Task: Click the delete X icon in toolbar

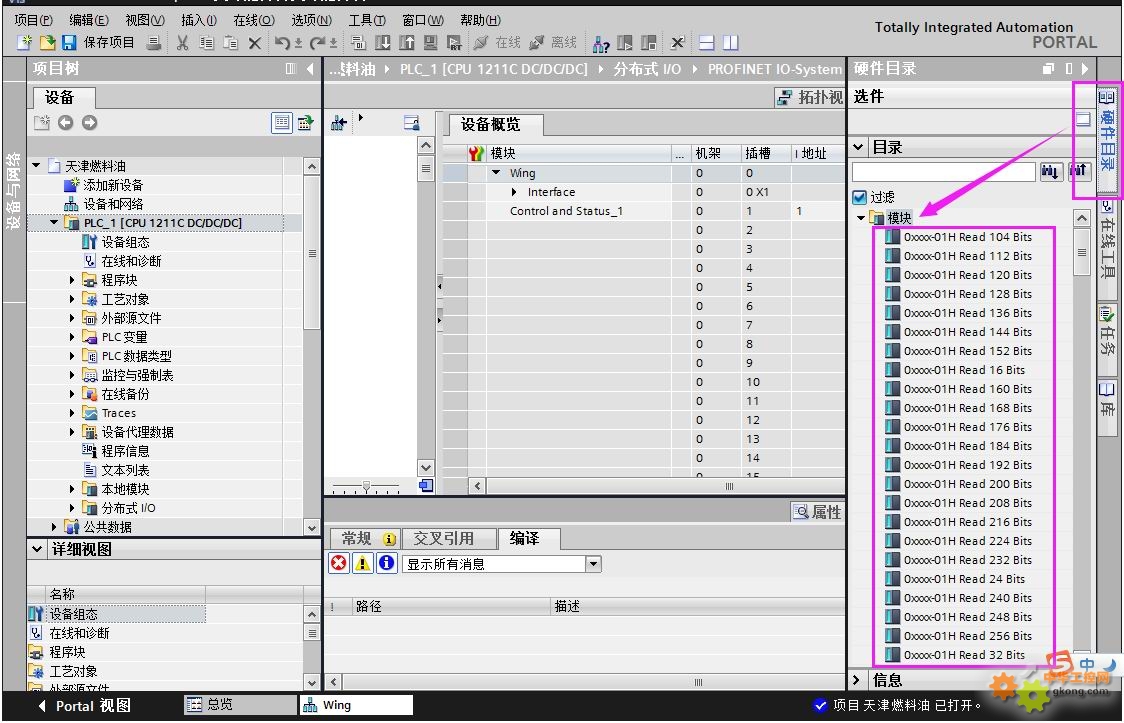Action: click(x=254, y=43)
